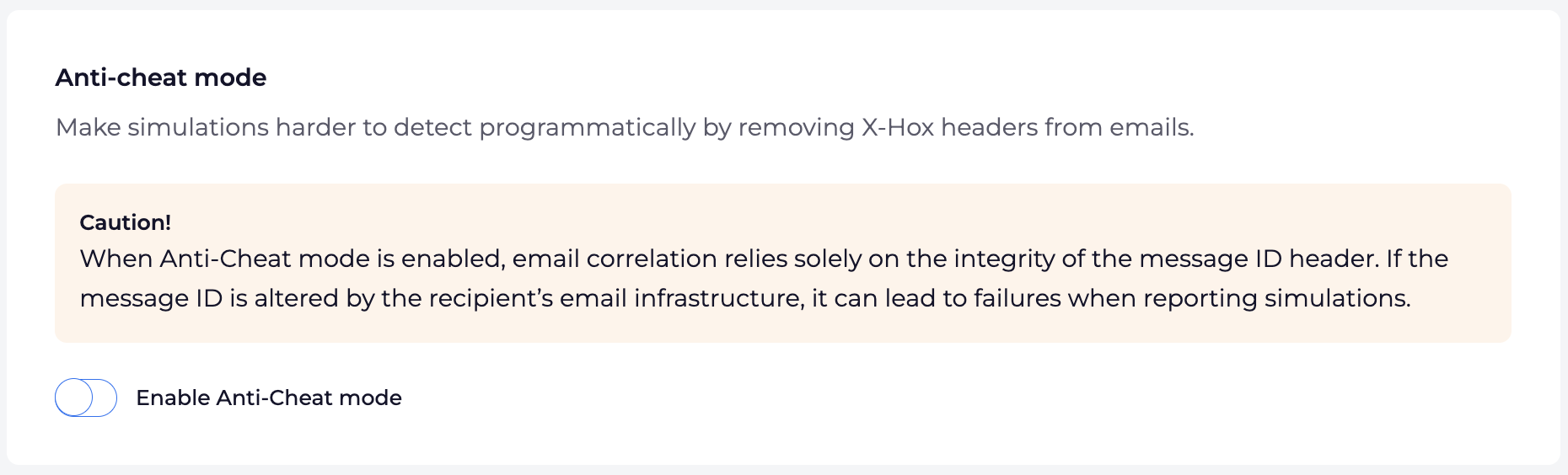The height and width of the screenshot is (475, 1568).
Task: Select the "Anti-cheat mode" section heading
Action: 161,77
